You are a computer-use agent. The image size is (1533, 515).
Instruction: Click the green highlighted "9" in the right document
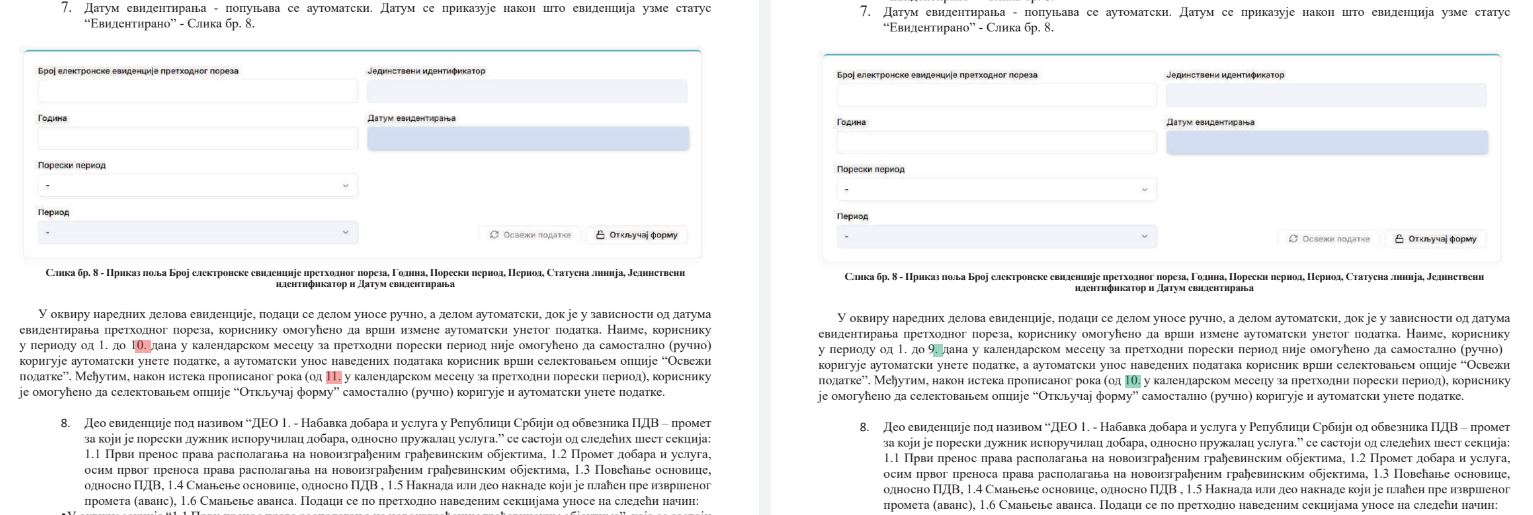[x=936, y=350]
